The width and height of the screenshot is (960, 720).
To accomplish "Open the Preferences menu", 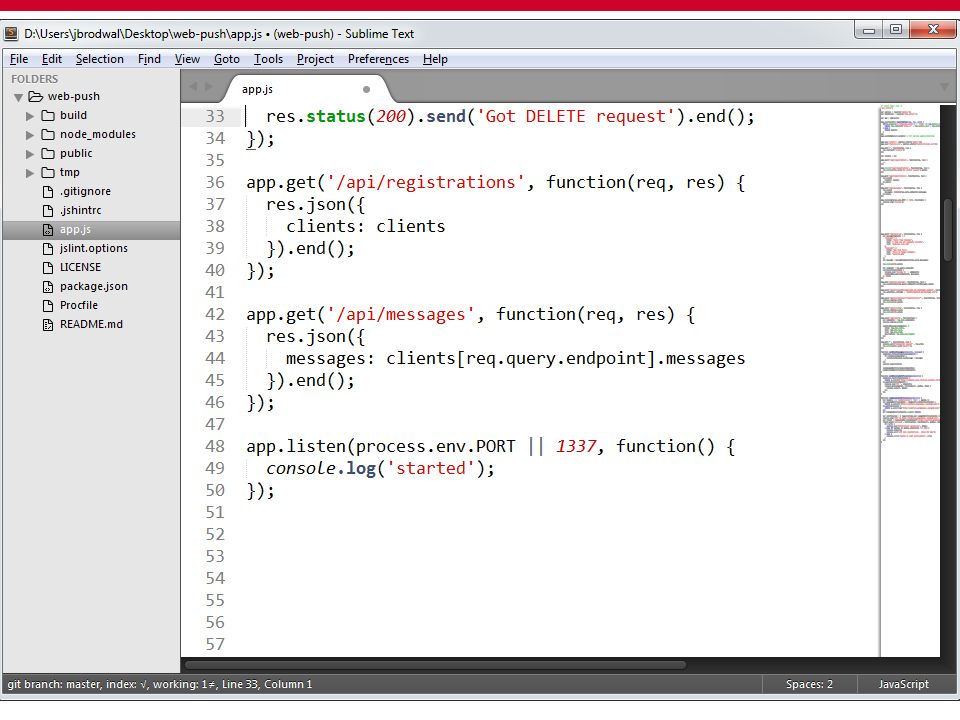I will point(378,59).
